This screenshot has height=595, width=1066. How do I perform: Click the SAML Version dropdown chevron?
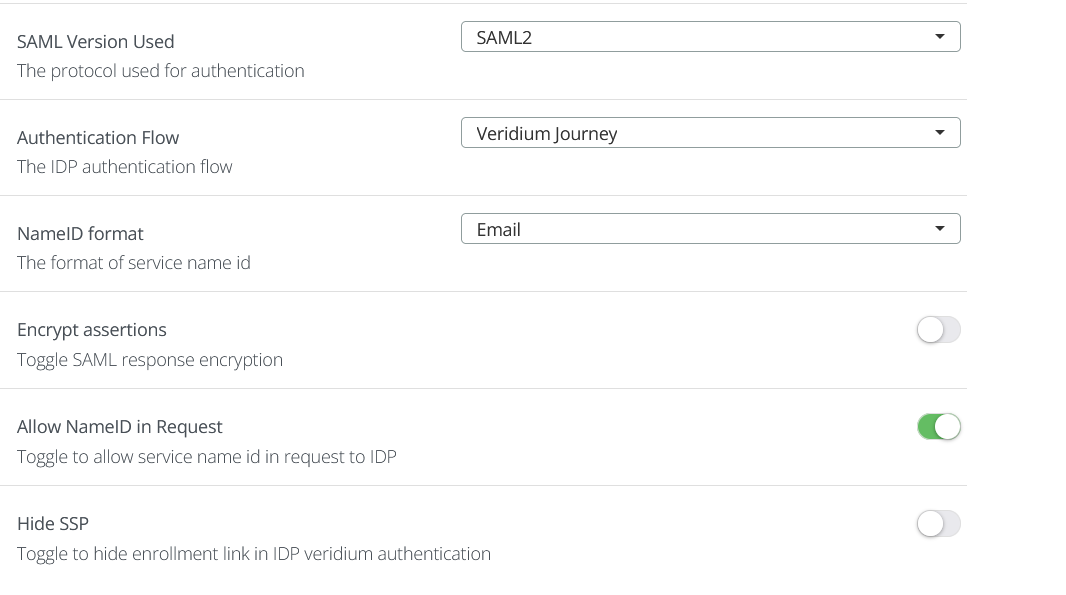[x=939, y=36]
